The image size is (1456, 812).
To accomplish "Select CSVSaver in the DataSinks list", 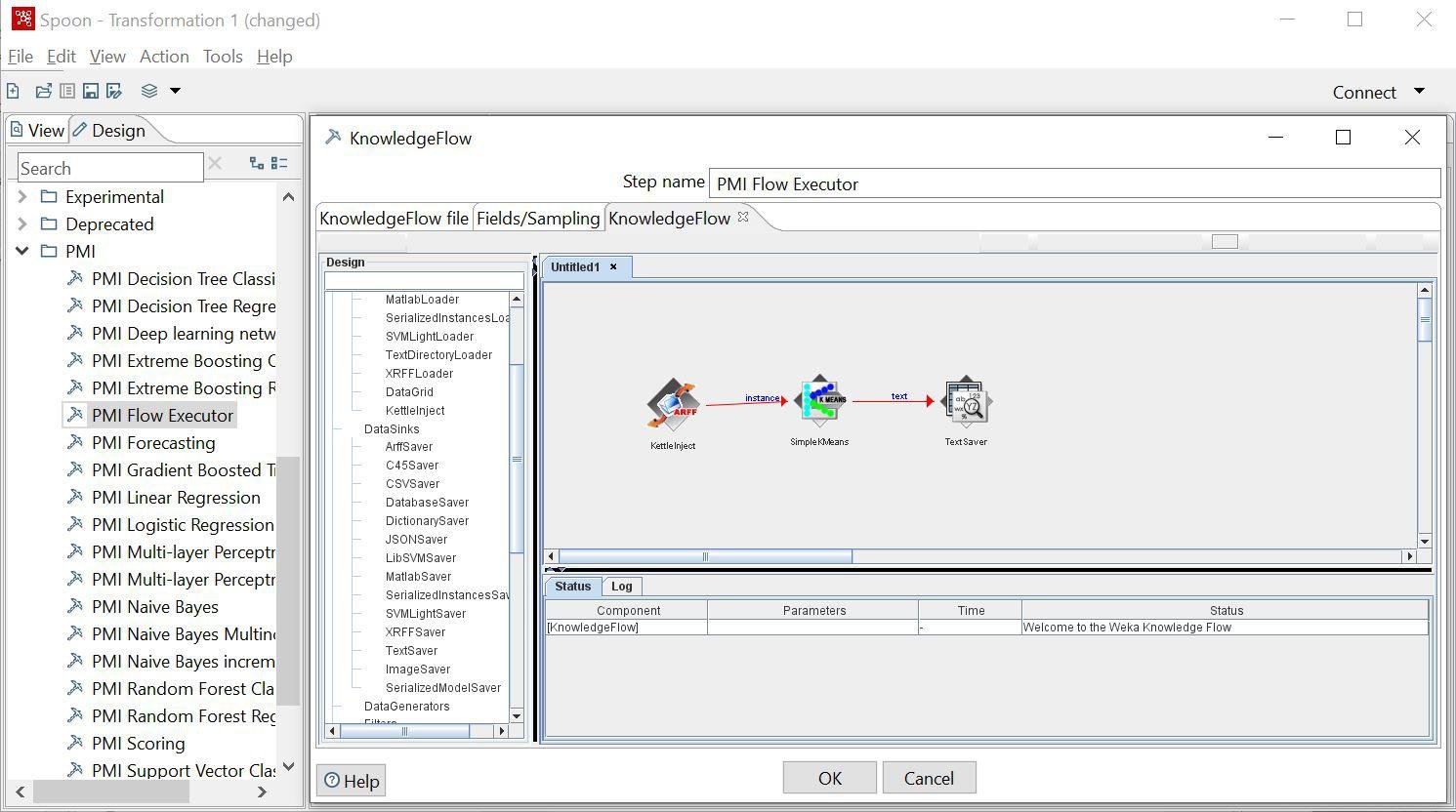I will [x=412, y=484].
